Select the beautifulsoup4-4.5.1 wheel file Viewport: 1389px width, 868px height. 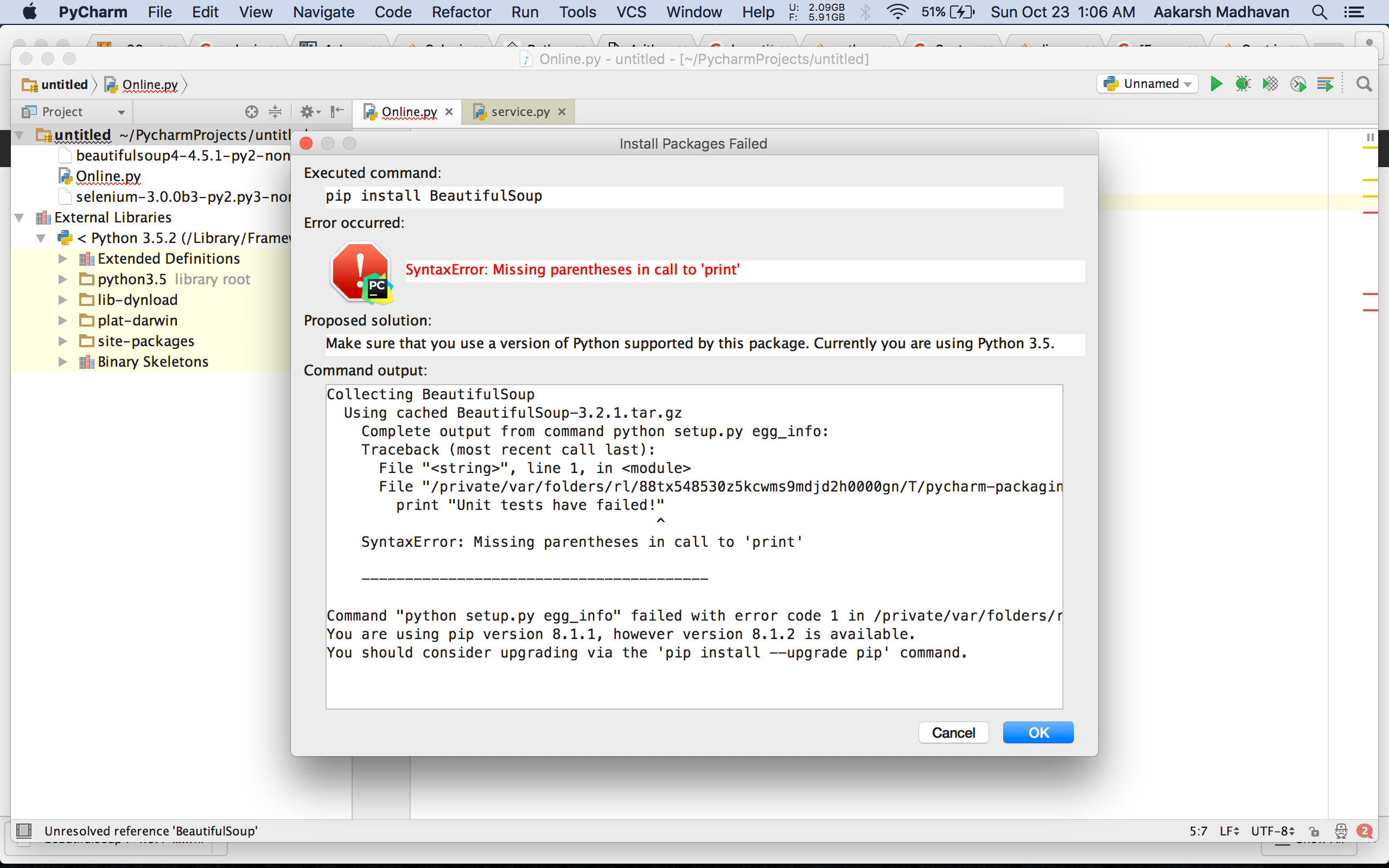tap(175, 156)
